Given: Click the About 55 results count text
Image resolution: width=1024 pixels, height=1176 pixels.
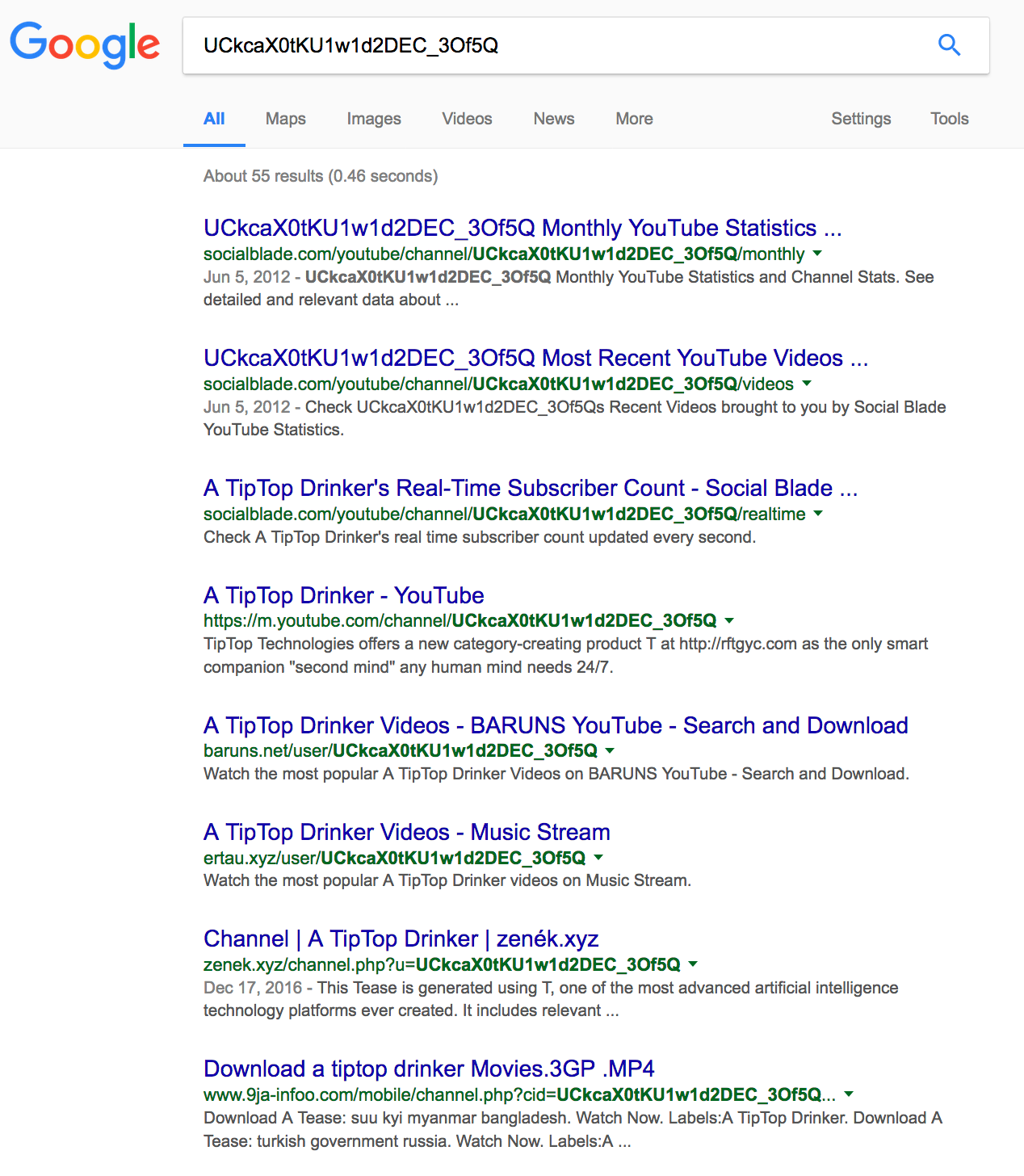Looking at the screenshot, I should pyautogui.click(x=321, y=176).
